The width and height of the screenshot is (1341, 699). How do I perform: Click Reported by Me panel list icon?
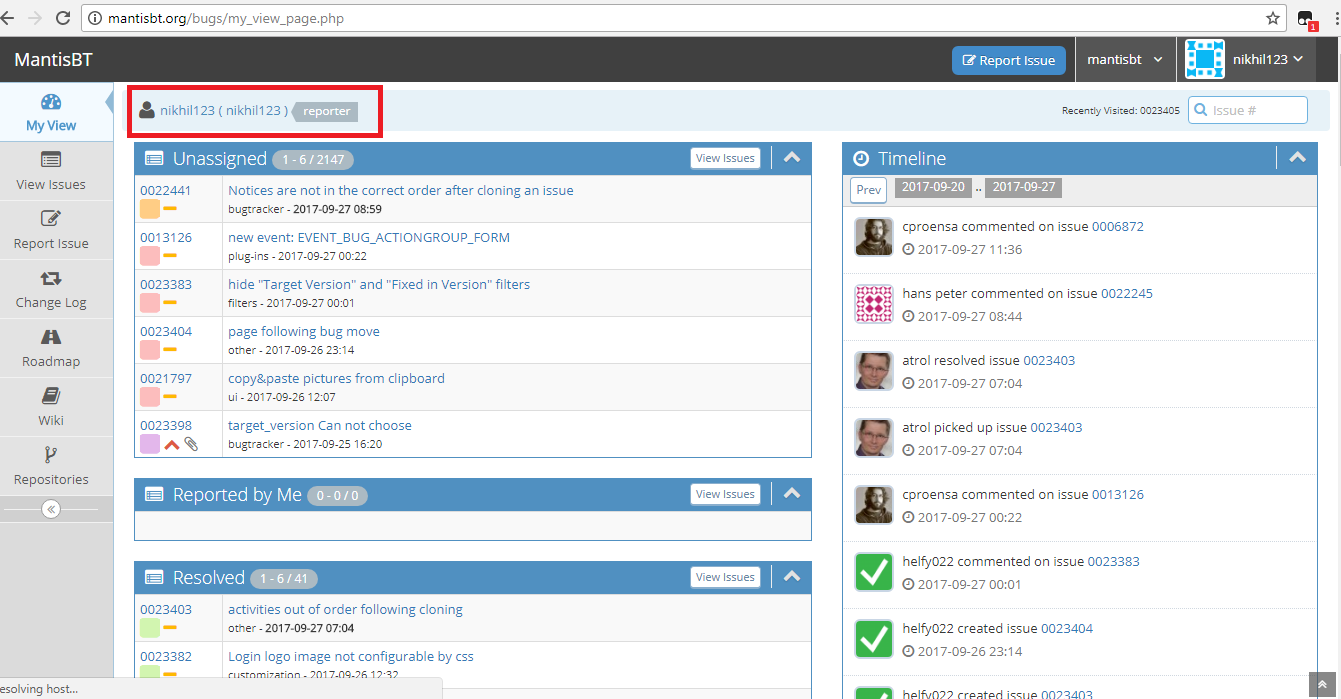[x=154, y=494]
